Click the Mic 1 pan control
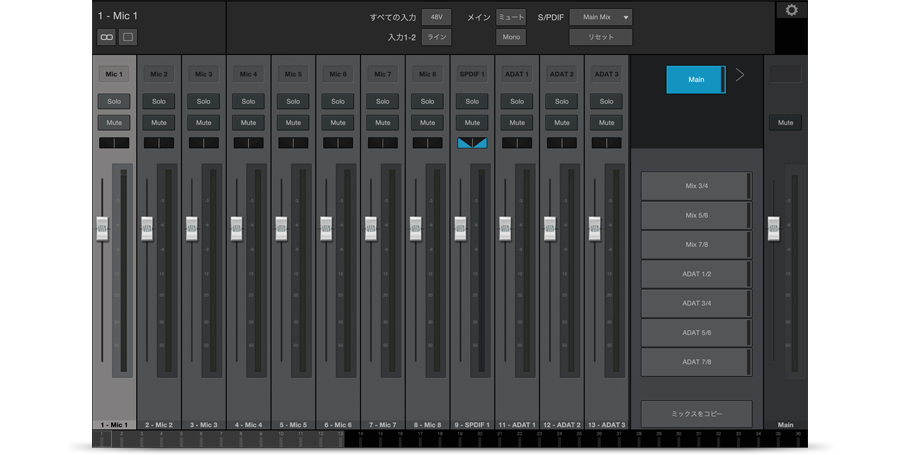Image resolution: width=900 pixels, height=455 pixels. 114,143
